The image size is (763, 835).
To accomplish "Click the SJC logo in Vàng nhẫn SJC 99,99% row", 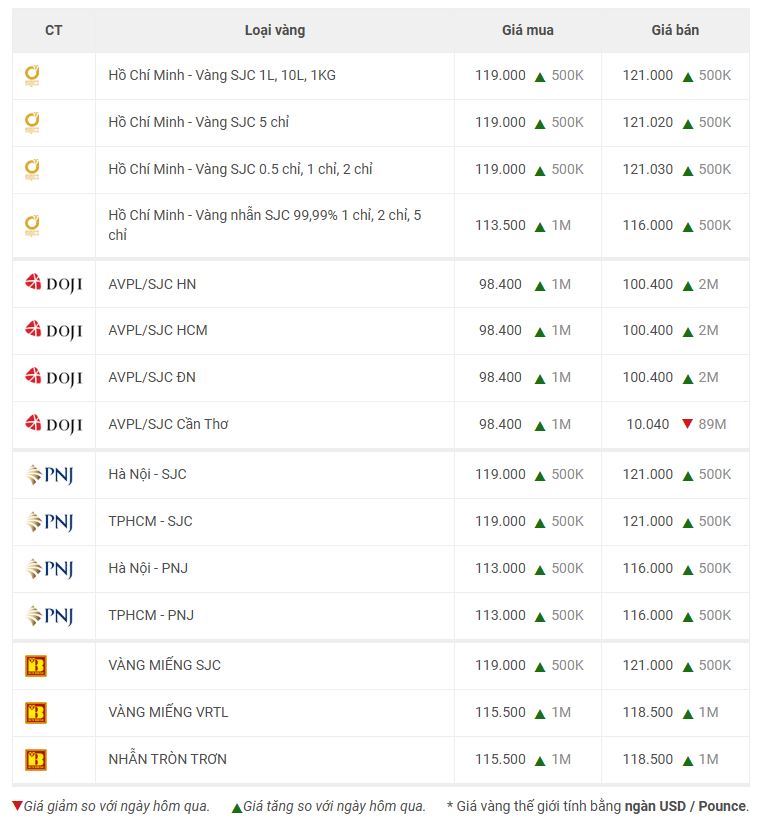I will (x=32, y=226).
